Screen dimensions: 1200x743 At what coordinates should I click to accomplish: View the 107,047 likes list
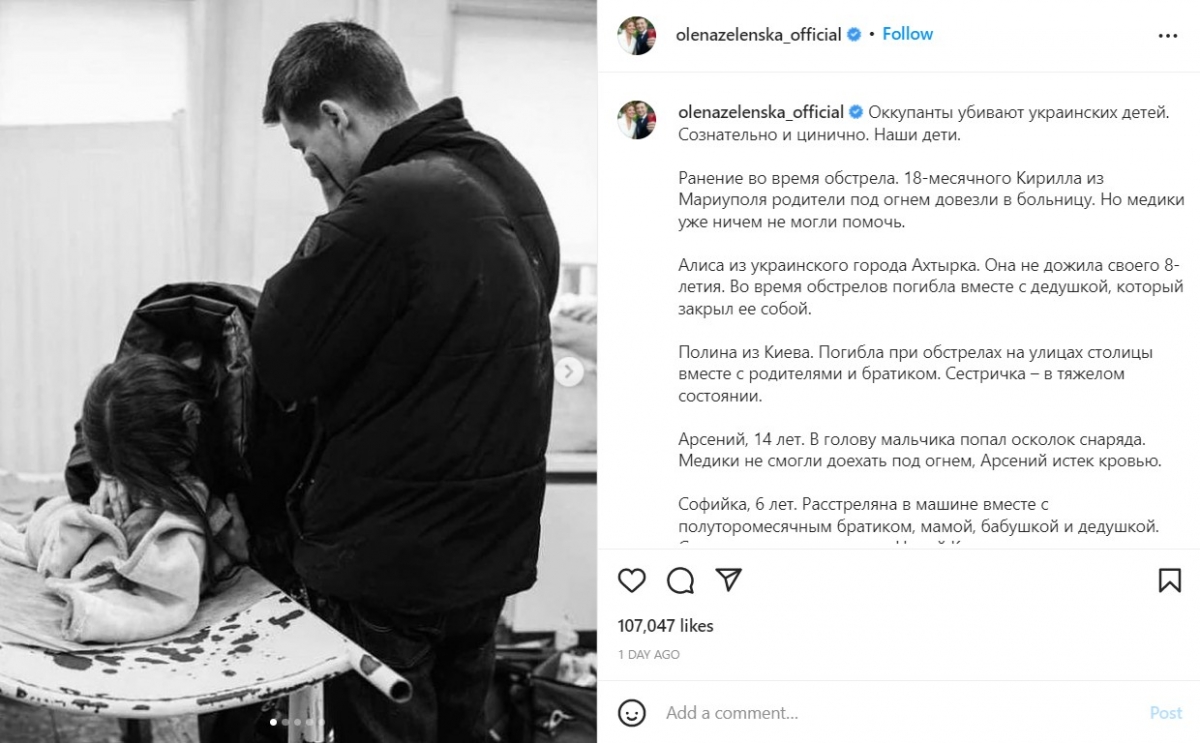[x=666, y=626]
